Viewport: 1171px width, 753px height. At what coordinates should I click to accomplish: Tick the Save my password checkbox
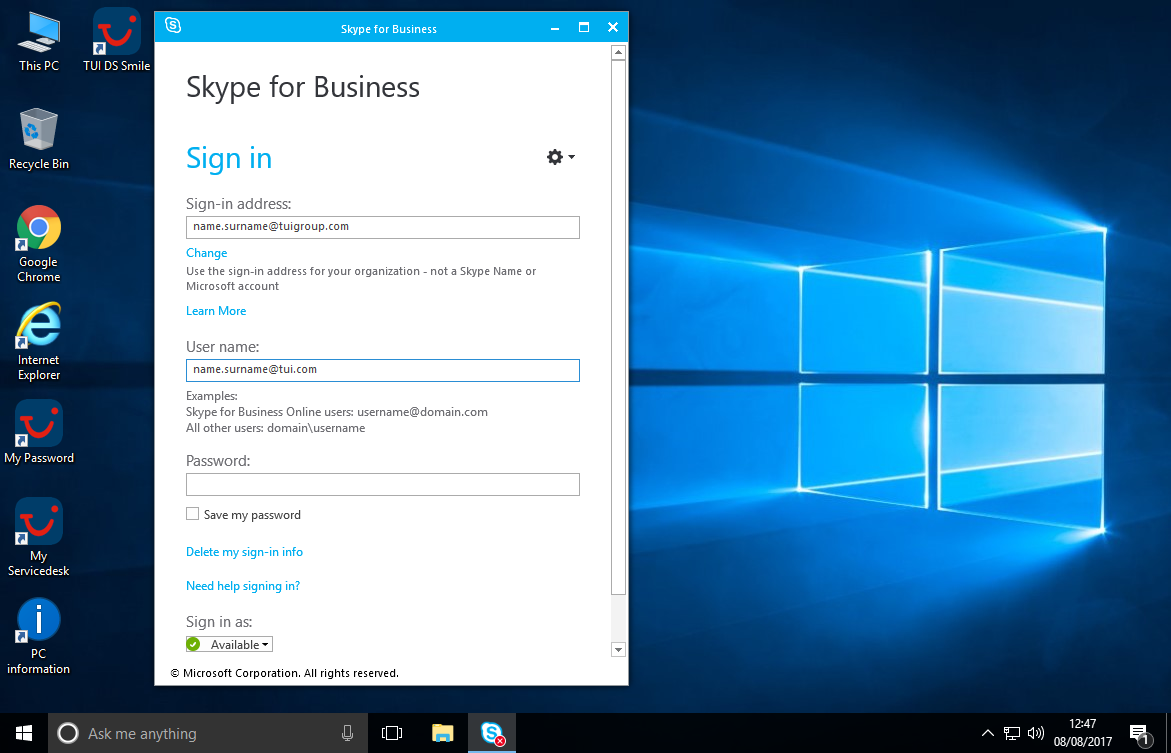pos(193,514)
